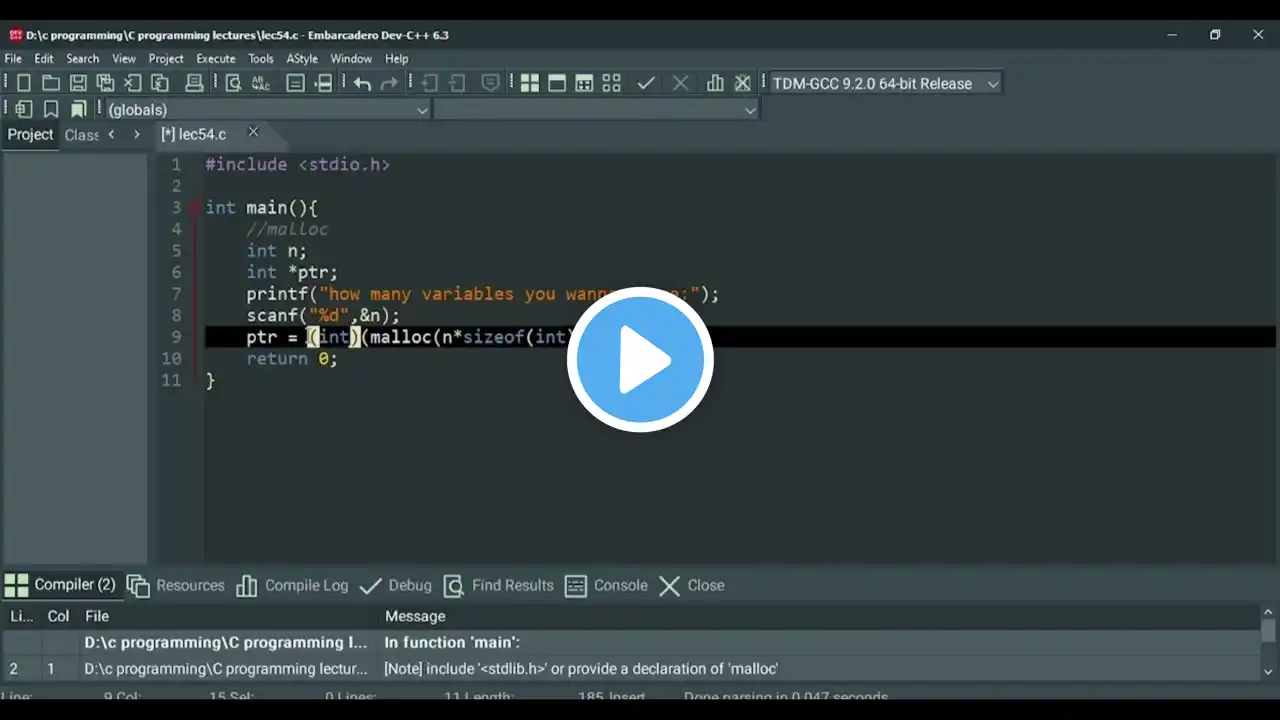1280x720 pixels.
Task: Select the lec54.c editor tab
Action: point(194,134)
